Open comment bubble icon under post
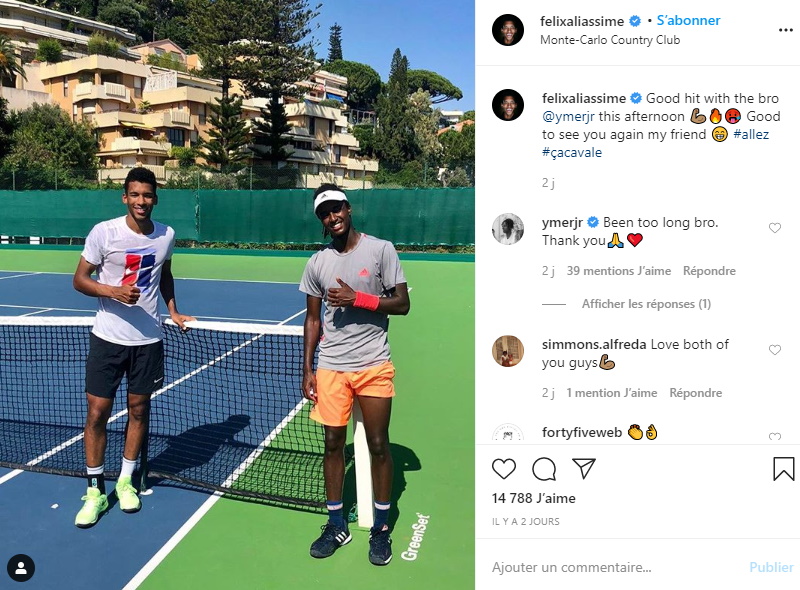Viewport: 800px width, 590px height. 544,469
